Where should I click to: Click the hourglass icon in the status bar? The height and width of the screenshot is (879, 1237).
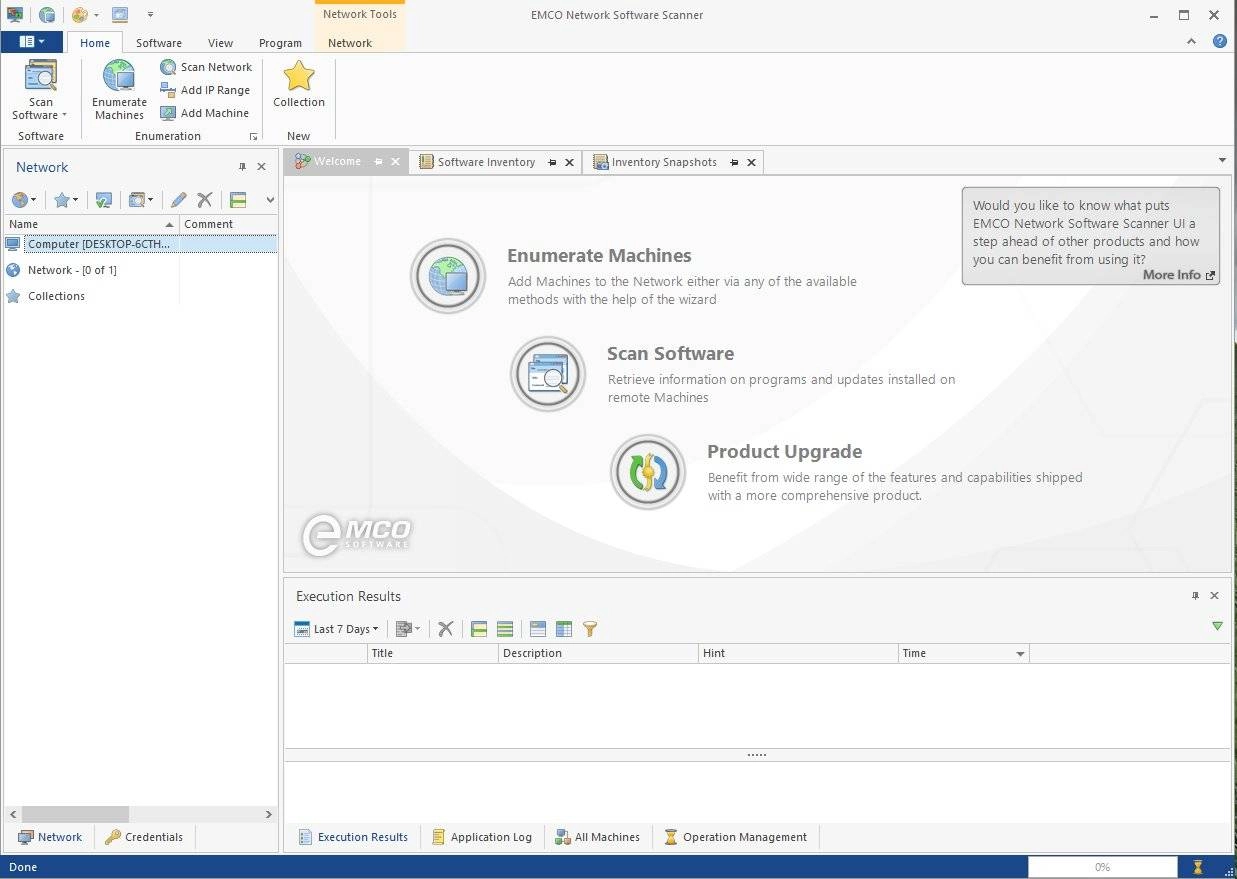(x=1198, y=867)
